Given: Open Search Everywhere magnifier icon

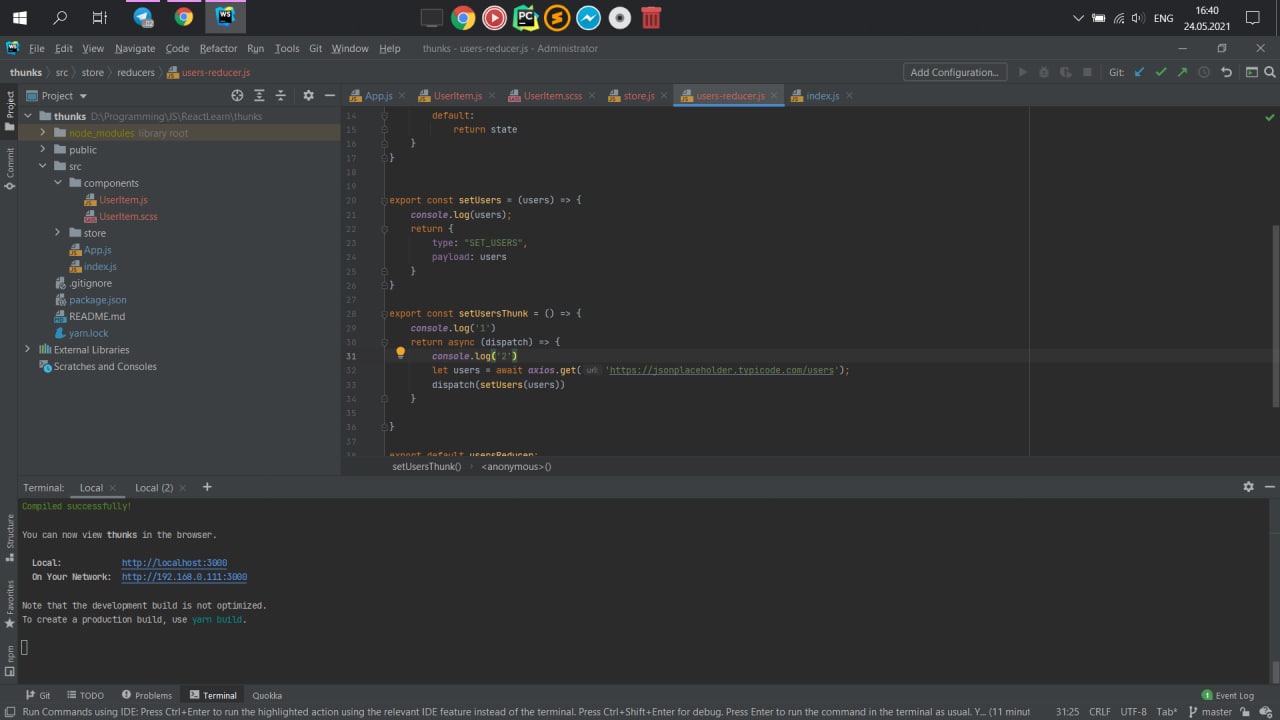Looking at the screenshot, I should tap(1271, 72).
